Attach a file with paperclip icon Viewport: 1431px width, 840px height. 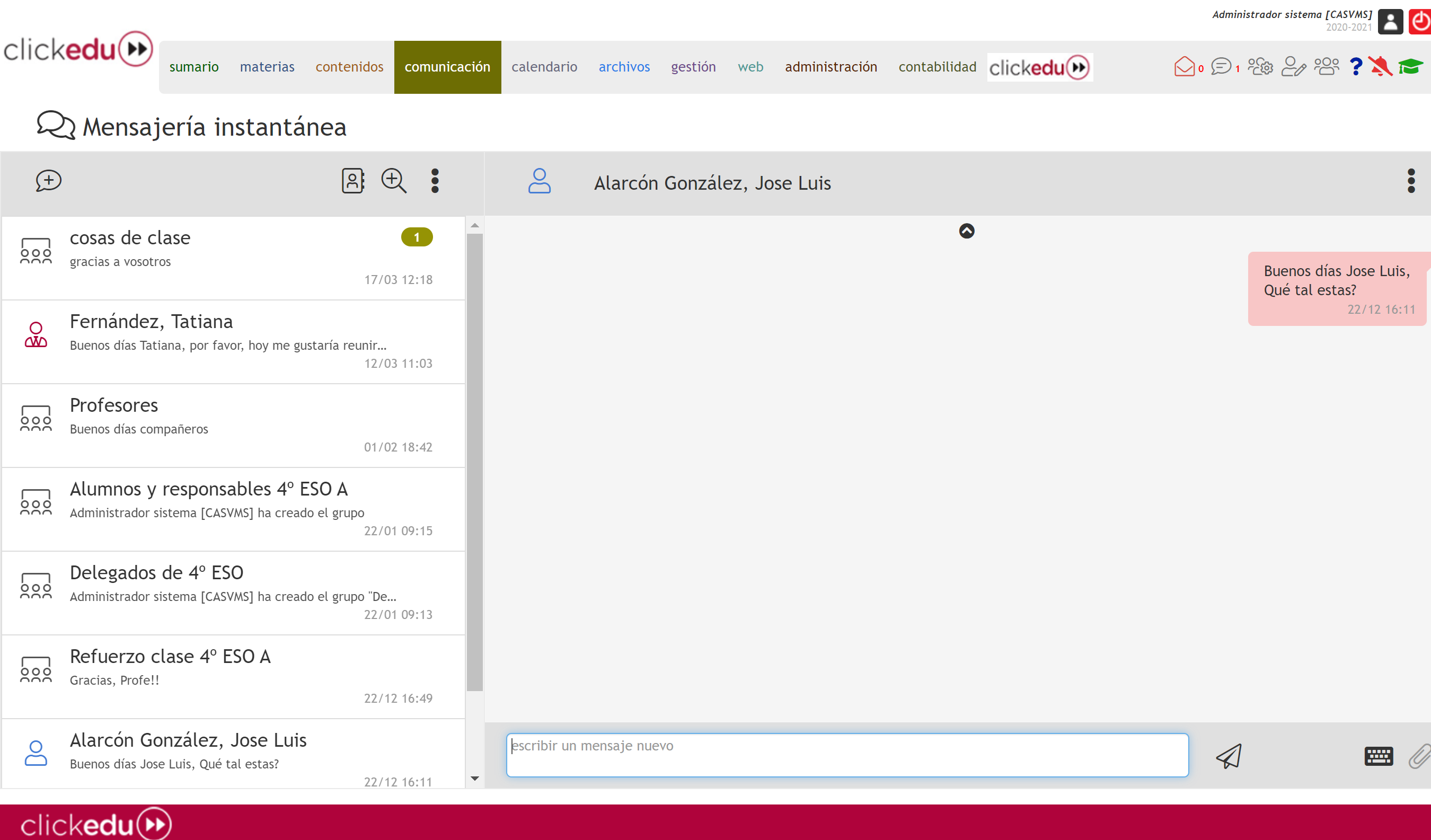[1419, 756]
